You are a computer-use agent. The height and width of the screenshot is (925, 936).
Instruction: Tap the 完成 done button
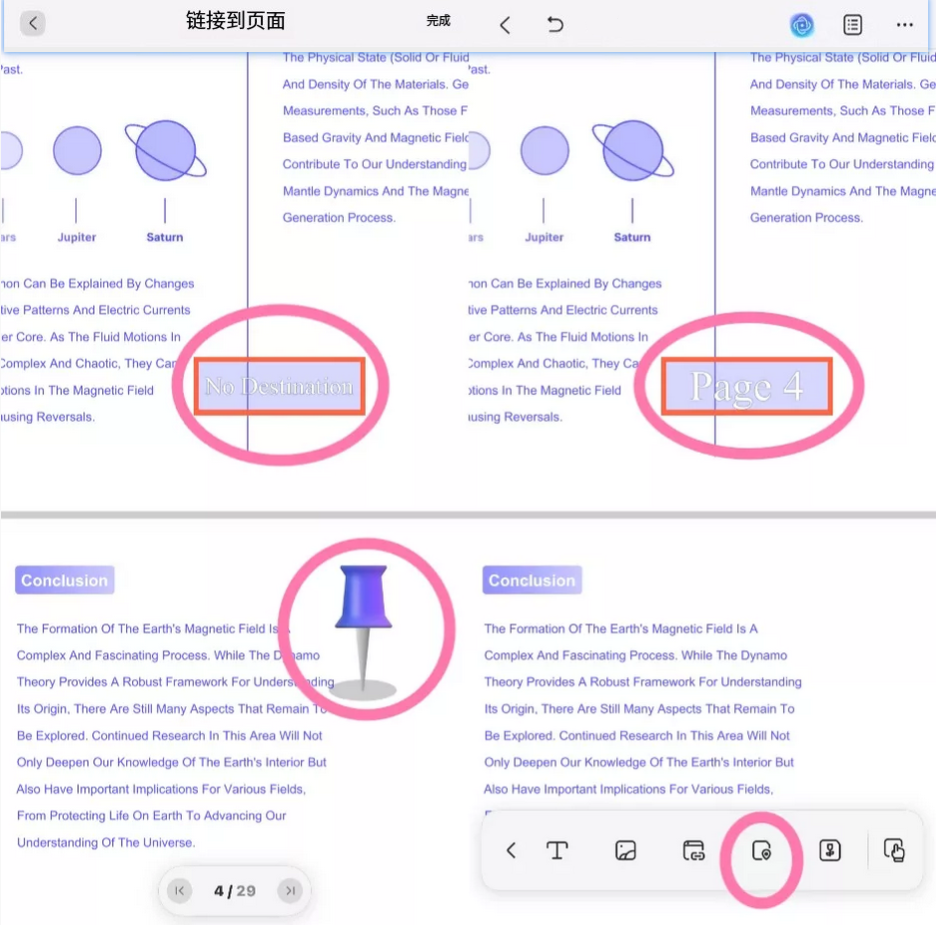point(438,21)
